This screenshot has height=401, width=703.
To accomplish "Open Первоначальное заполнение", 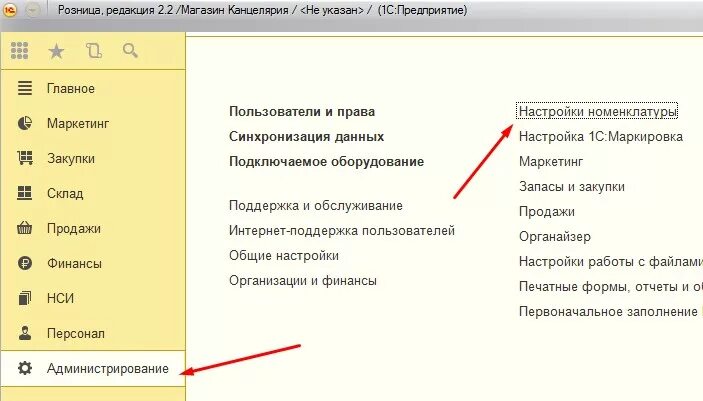I will (608, 311).
